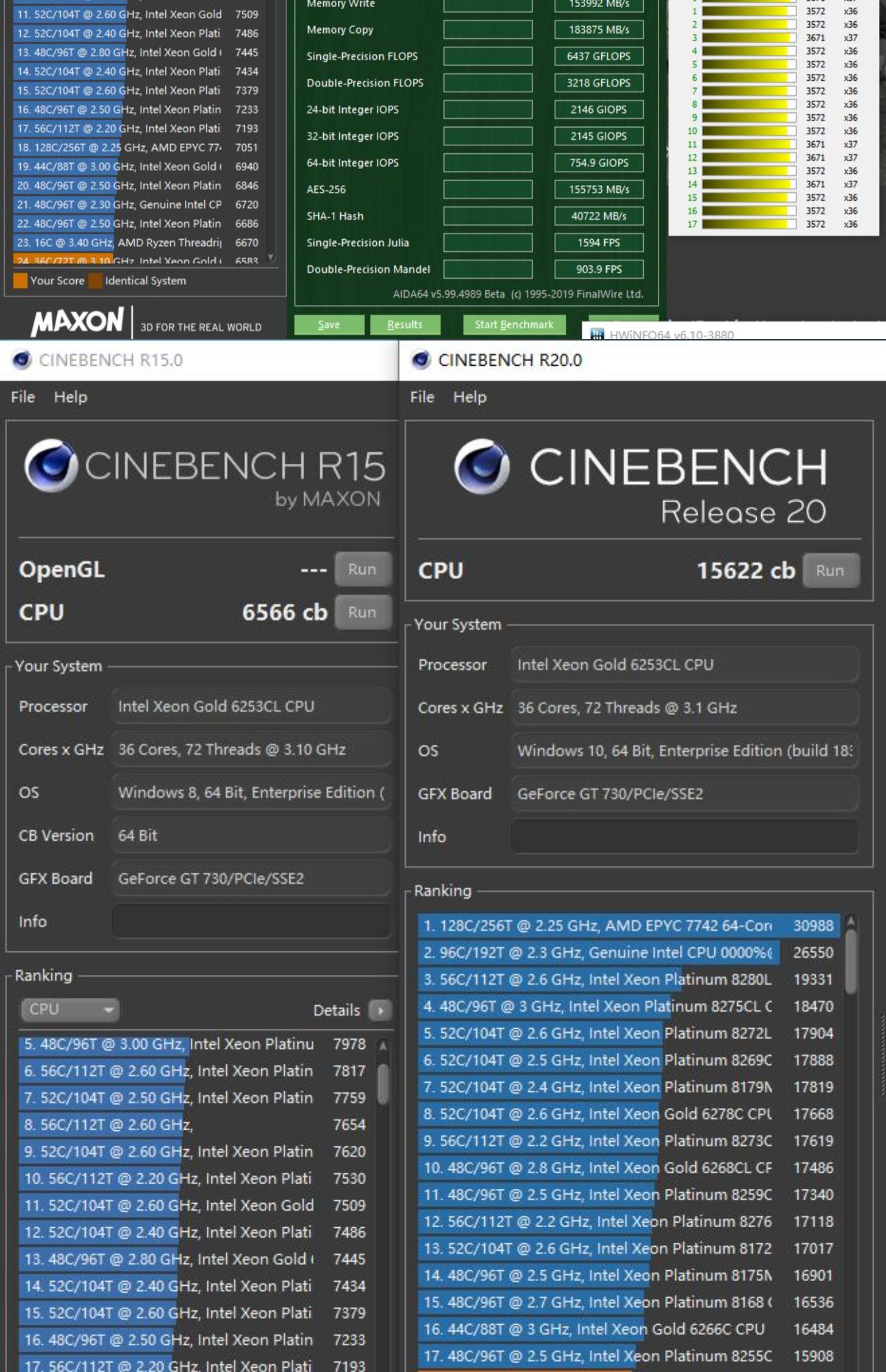
Task: Open the Help menu in Cinebench R20
Action: [x=470, y=397]
